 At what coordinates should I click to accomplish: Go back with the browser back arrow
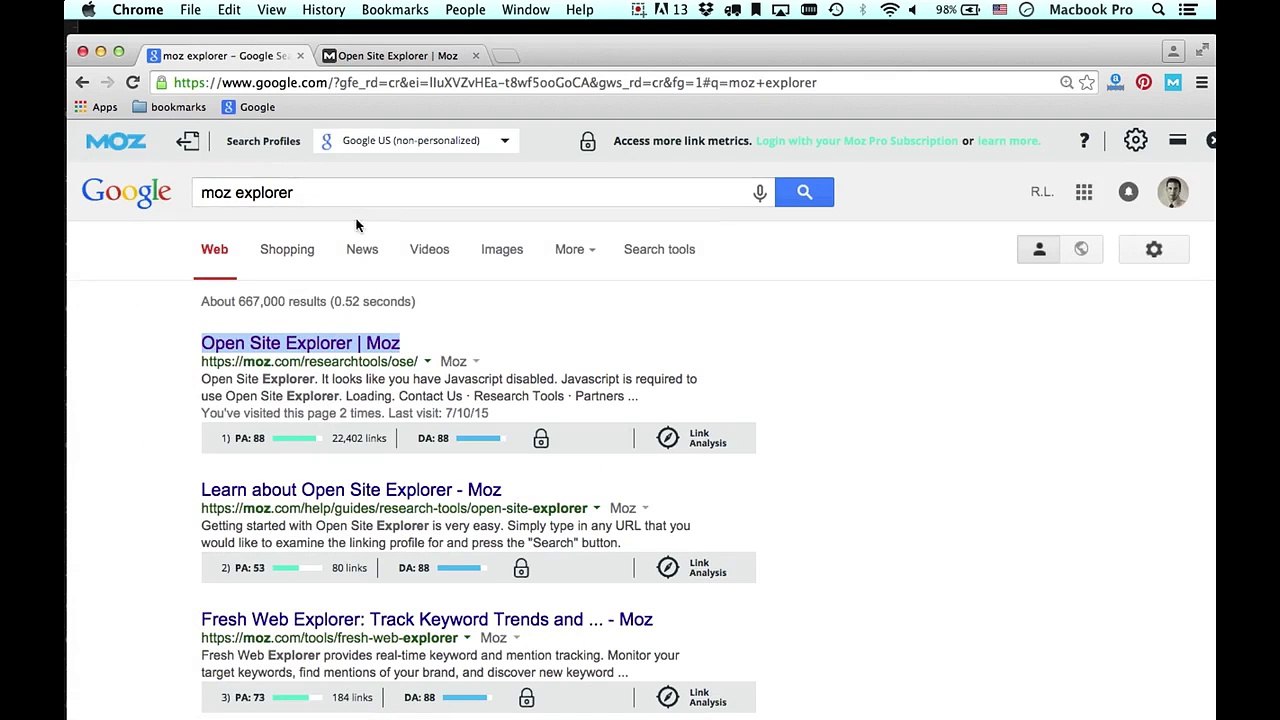[82, 83]
